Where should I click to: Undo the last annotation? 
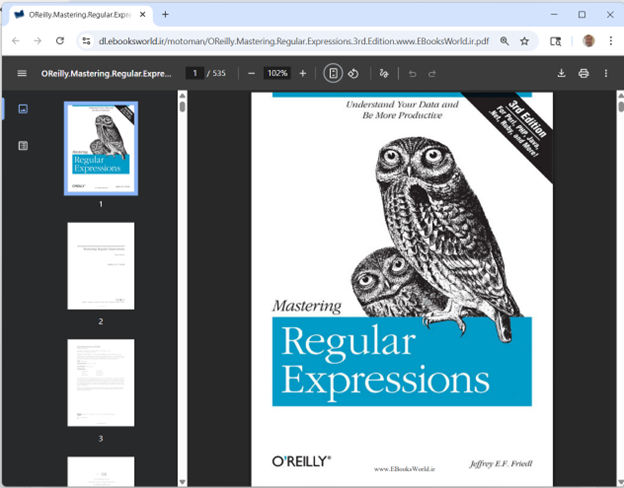(x=412, y=74)
